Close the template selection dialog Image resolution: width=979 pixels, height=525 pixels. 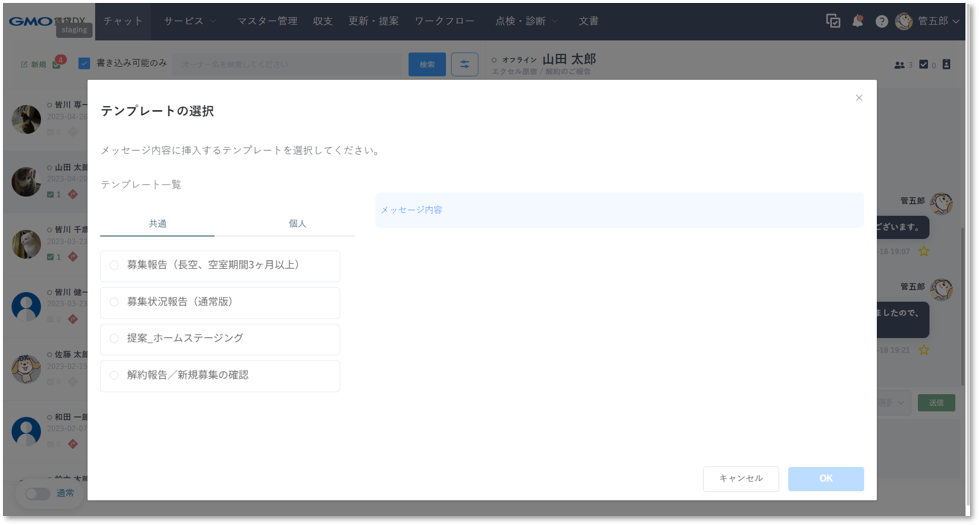tap(858, 98)
